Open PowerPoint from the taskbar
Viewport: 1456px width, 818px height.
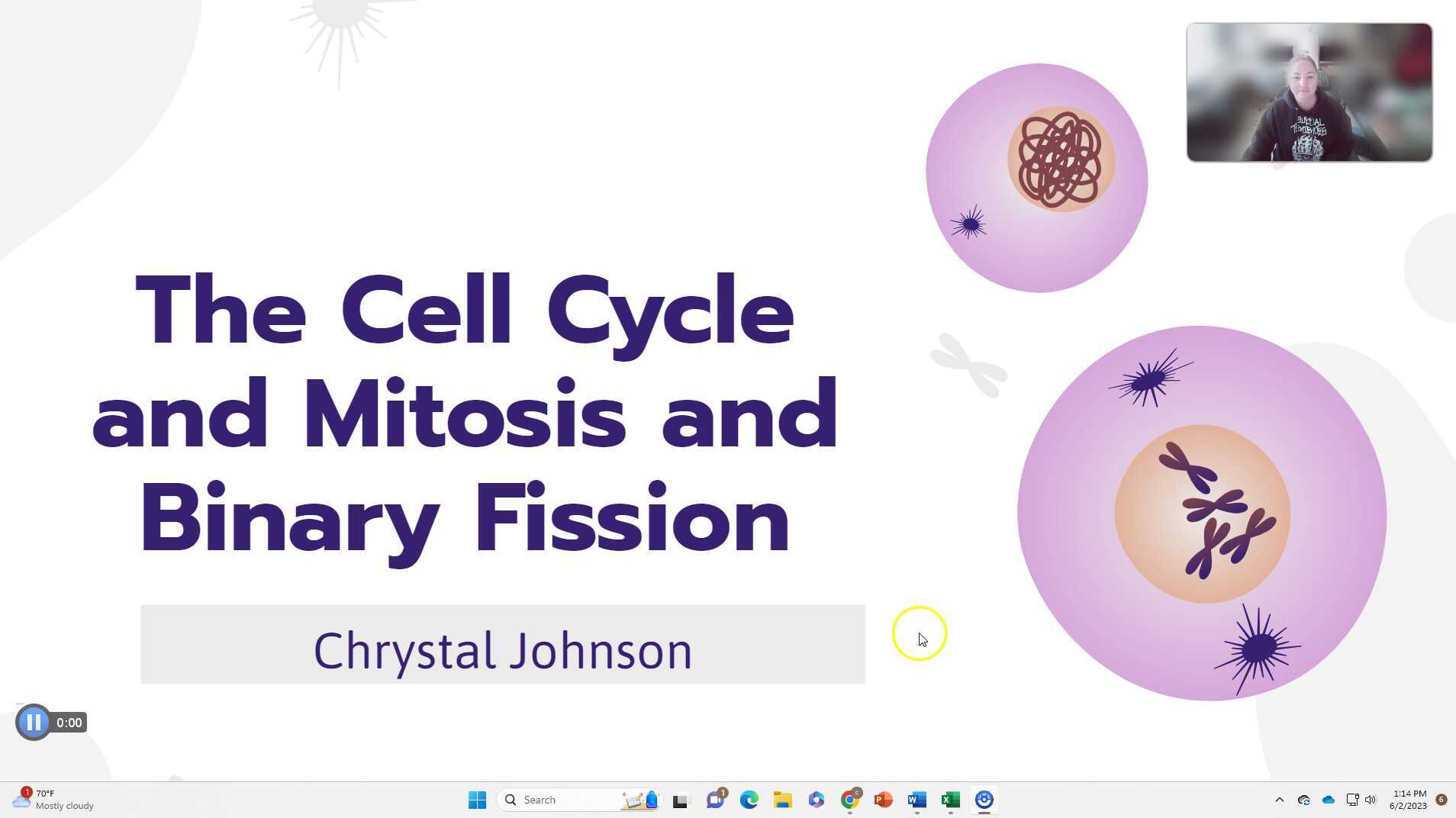[x=884, y=800]
